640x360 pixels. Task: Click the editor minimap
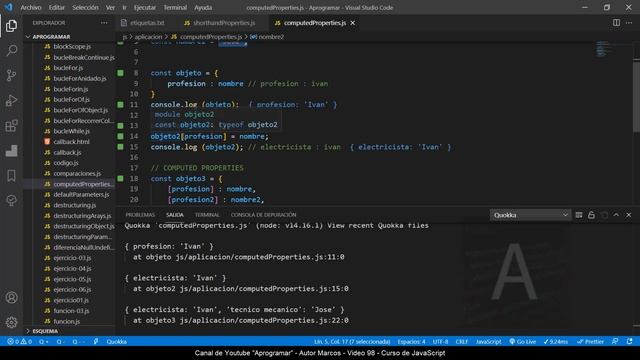coord(603,49)
